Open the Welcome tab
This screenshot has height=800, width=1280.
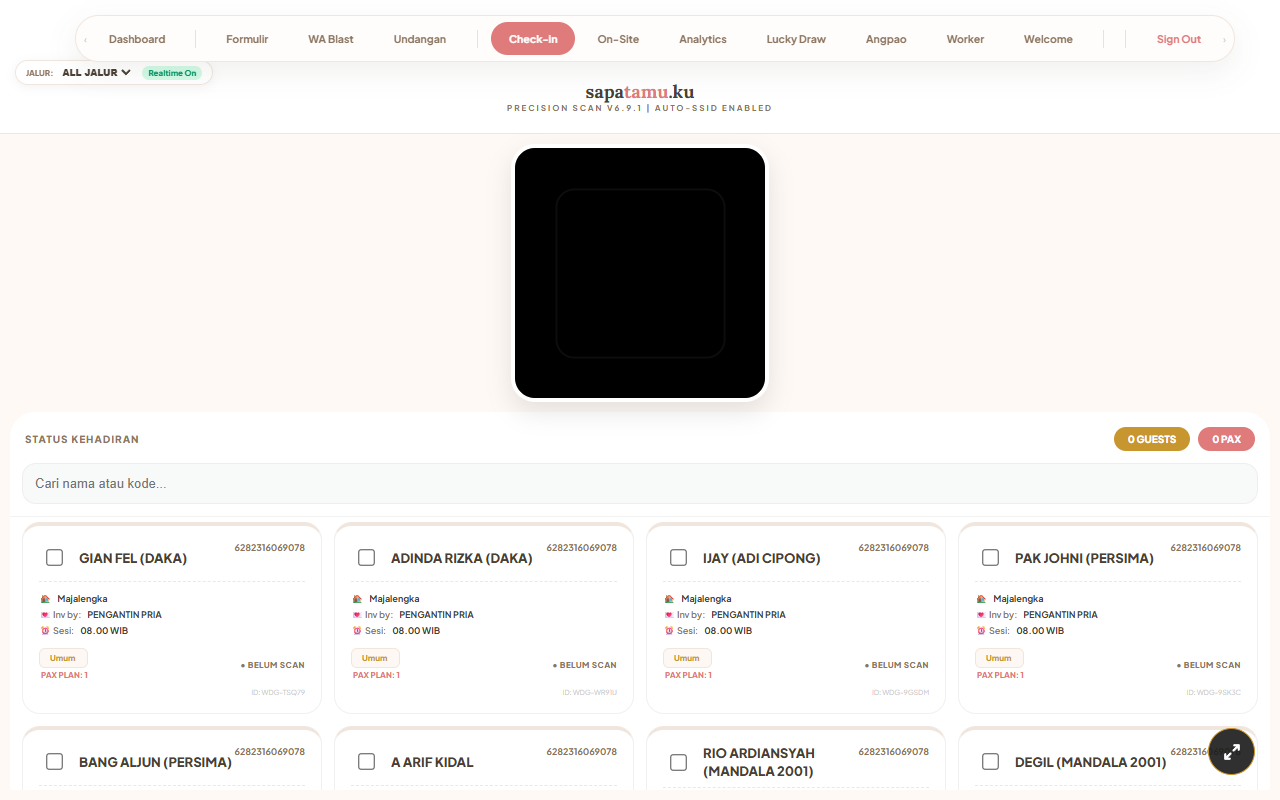[x=1048, y=39]
